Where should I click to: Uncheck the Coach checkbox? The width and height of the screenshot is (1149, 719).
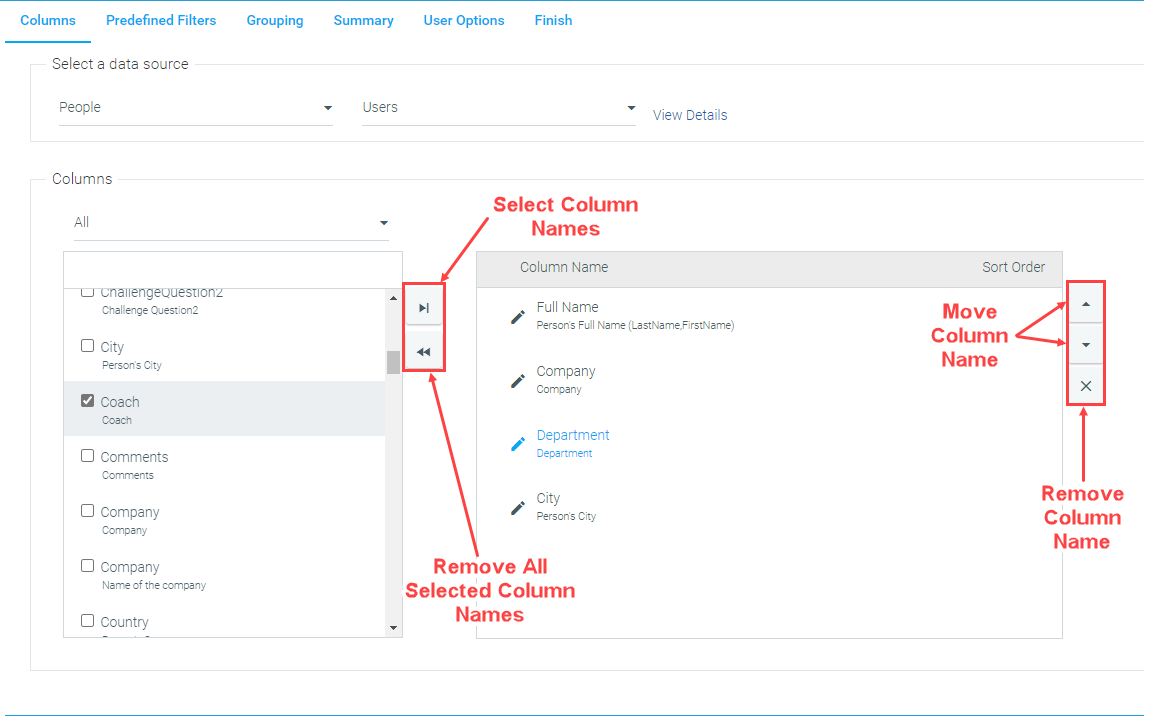[88, 401]
